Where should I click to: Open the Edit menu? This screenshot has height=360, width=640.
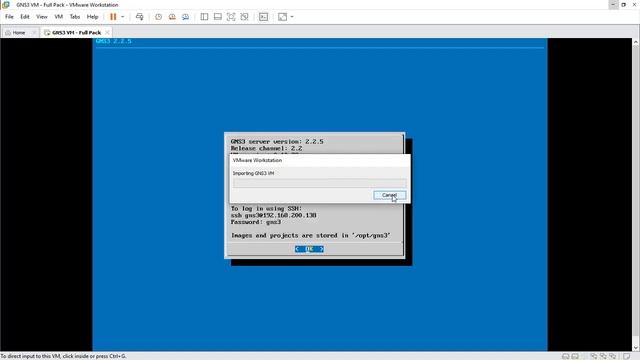25,17
